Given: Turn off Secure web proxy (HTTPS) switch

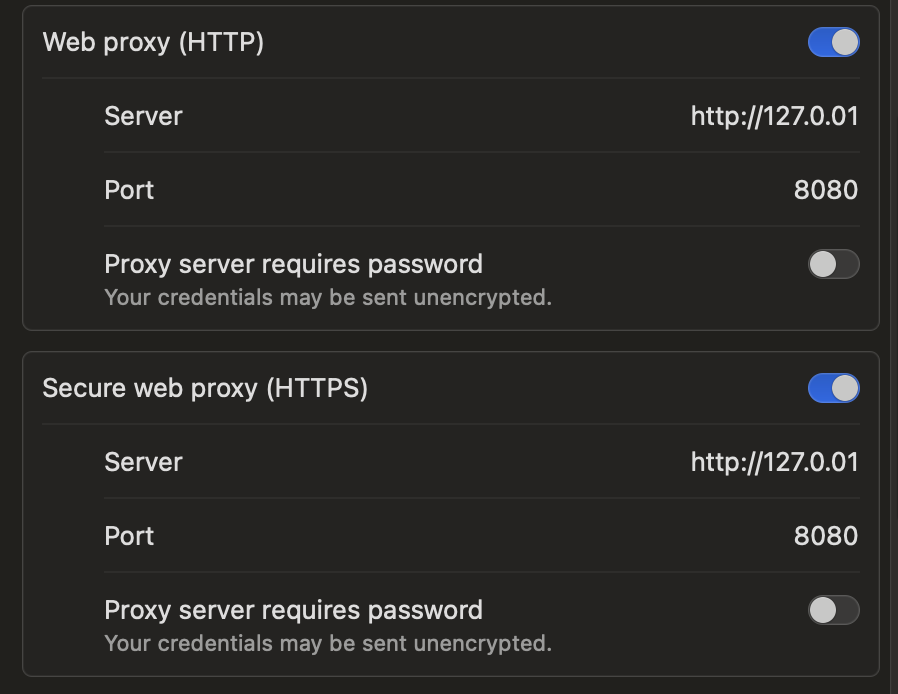Looking at the screenshot, I should coord(833,388).
